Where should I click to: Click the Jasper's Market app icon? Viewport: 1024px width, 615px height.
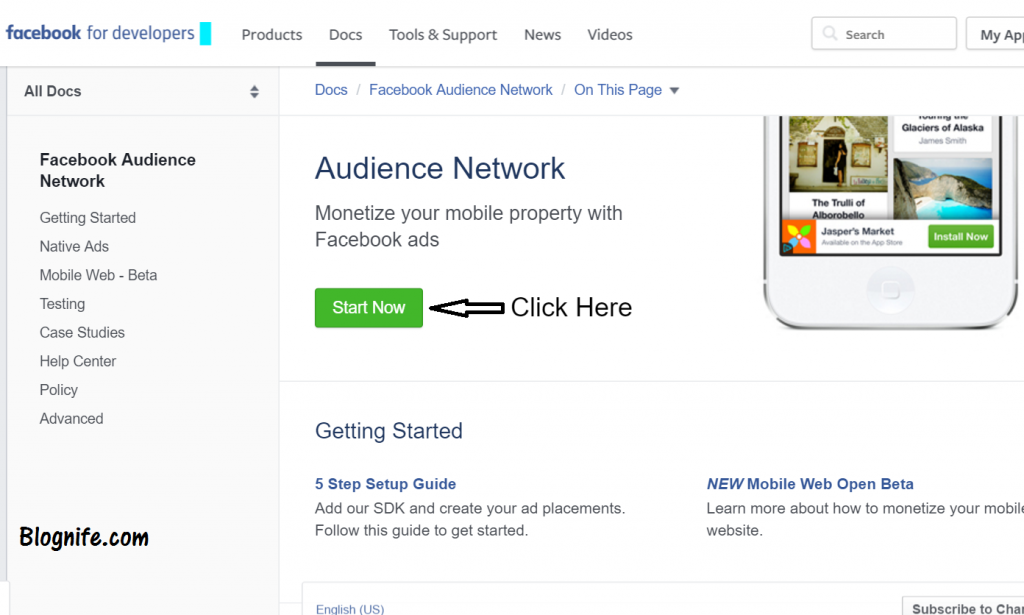coord(798,237)
